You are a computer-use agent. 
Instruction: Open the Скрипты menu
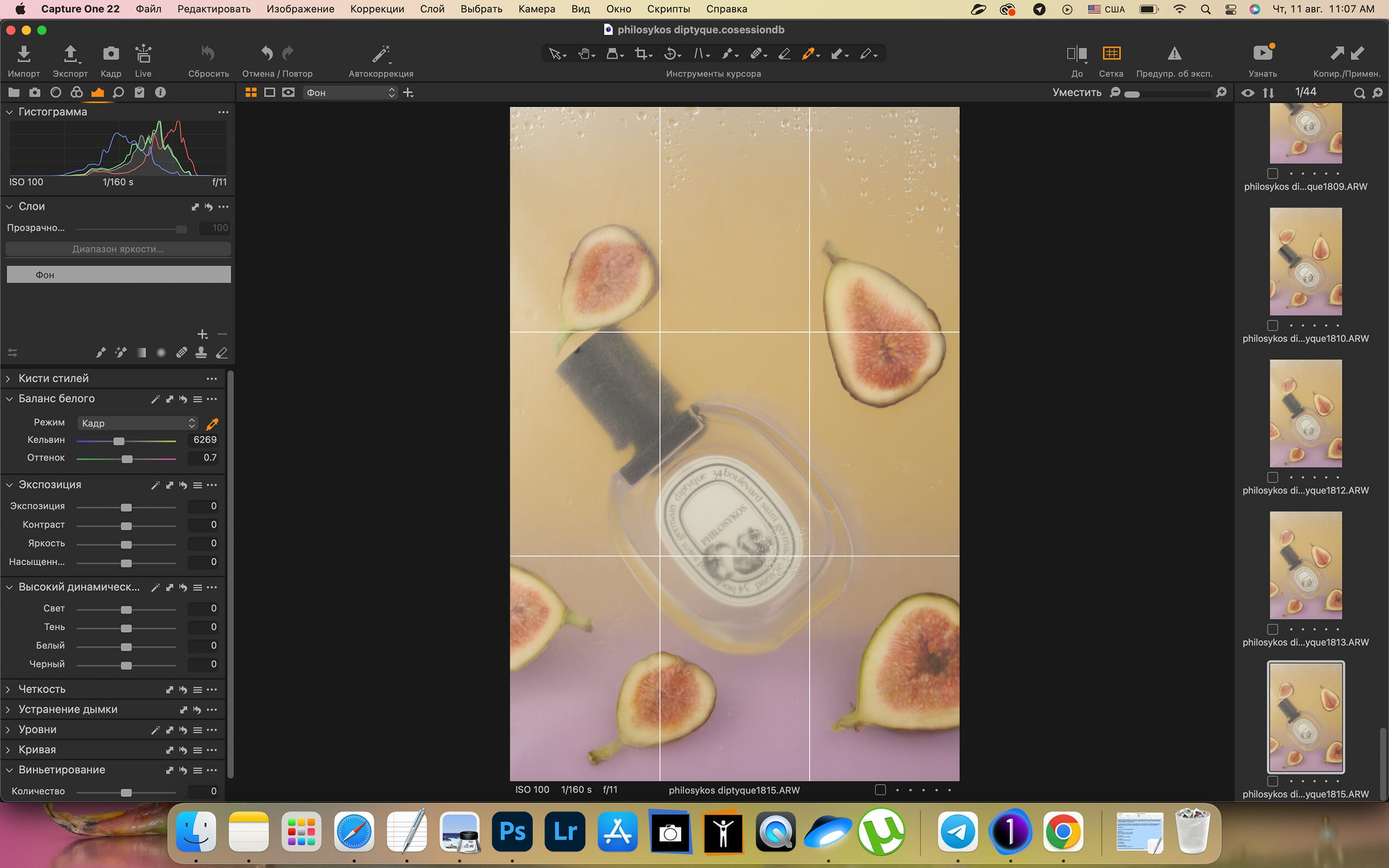668,9
